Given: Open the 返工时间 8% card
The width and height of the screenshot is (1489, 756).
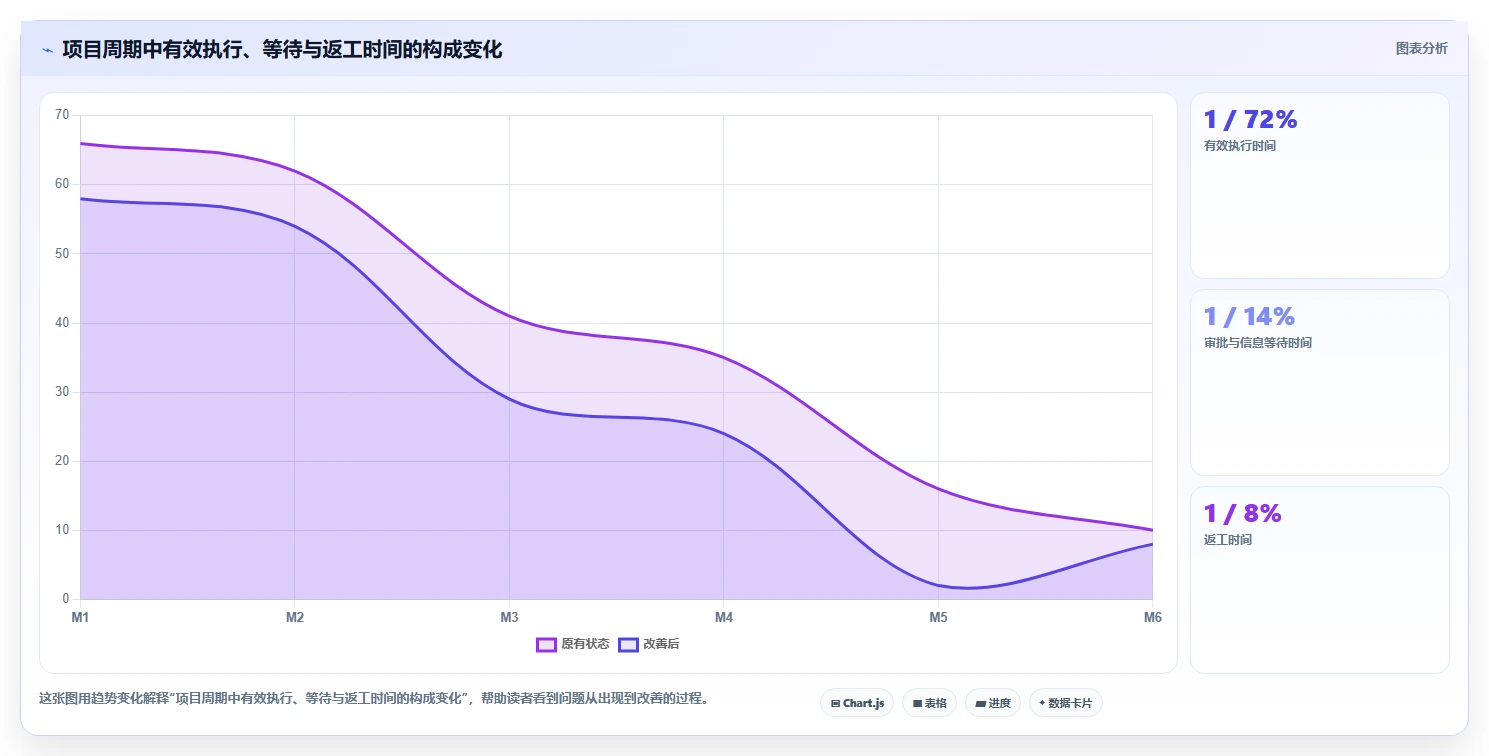Looking at the screenshot, I should click(x=1319, y=580).
